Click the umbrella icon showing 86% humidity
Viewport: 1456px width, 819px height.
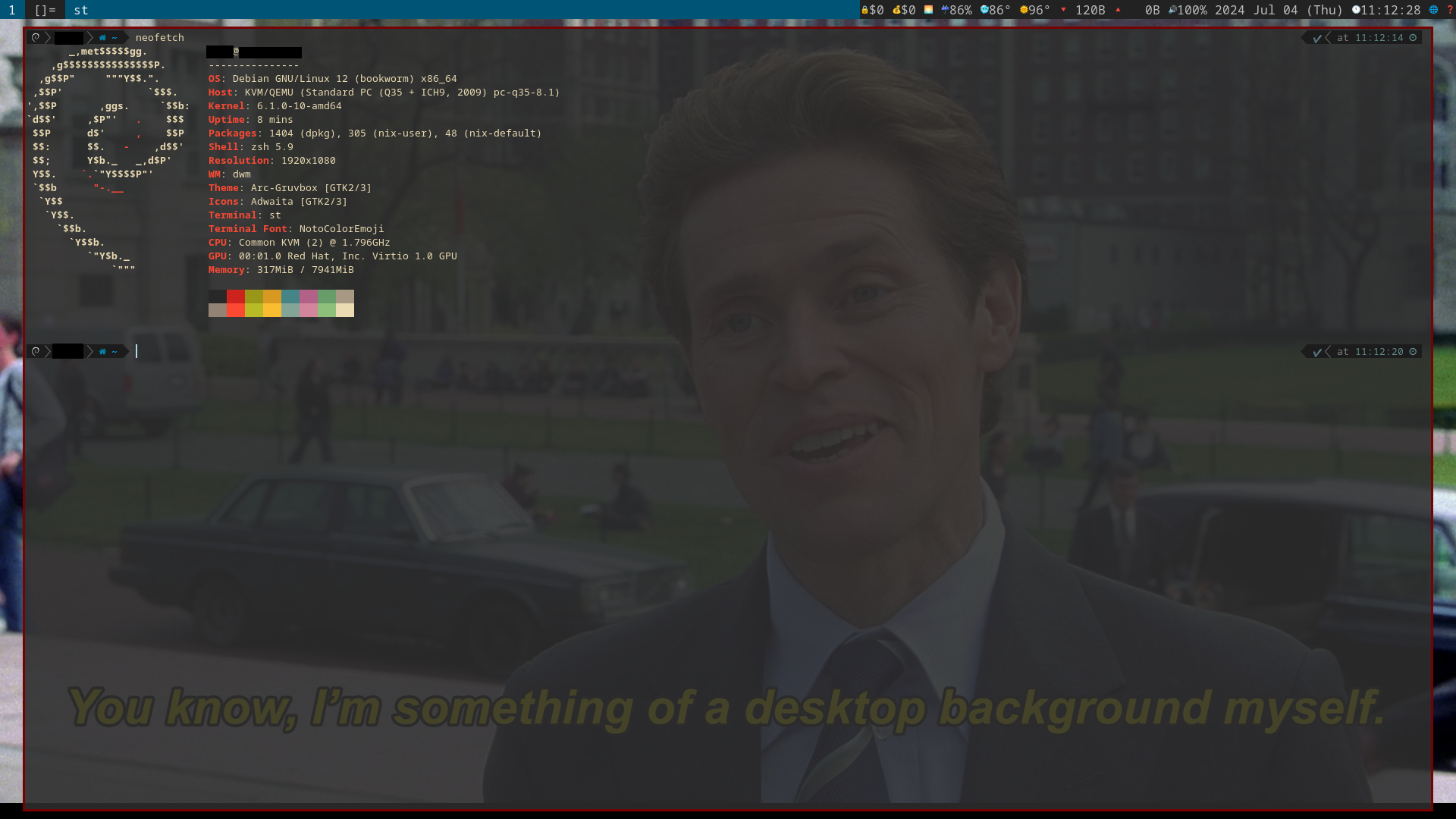coord(946,10)
